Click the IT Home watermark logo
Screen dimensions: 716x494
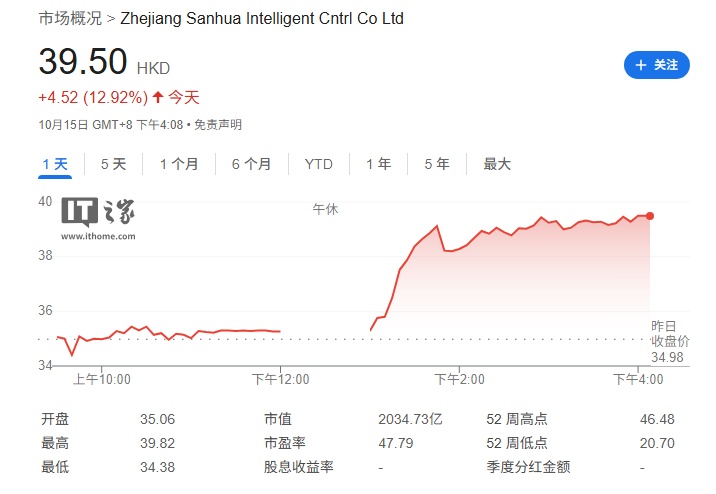click(97, 212)
